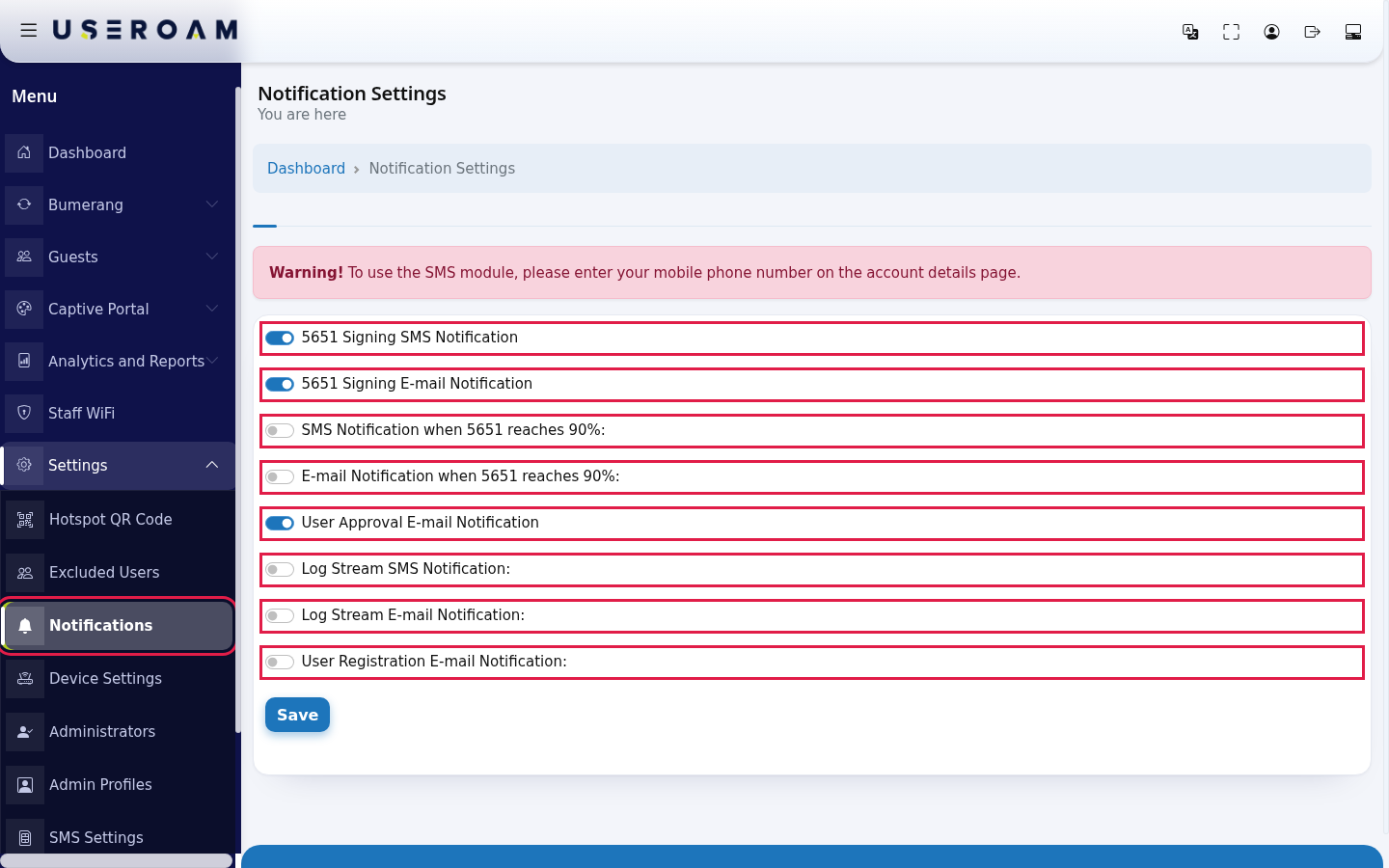1389x868 pixels.
Task: Enable User Registration E-mail Notification switch
Action: tap(280, 662)
